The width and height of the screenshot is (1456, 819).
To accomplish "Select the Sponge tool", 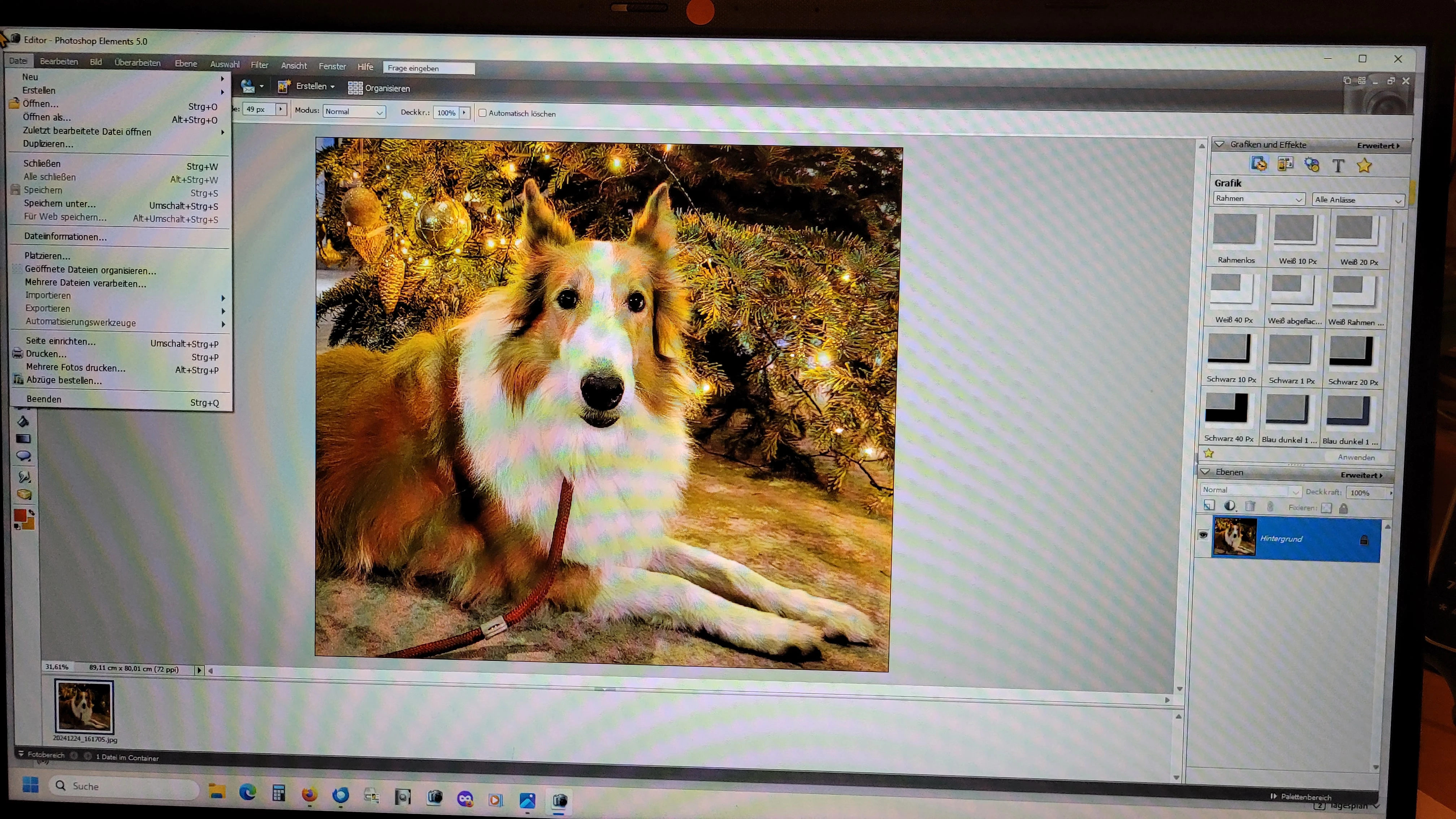I will 24,494.
